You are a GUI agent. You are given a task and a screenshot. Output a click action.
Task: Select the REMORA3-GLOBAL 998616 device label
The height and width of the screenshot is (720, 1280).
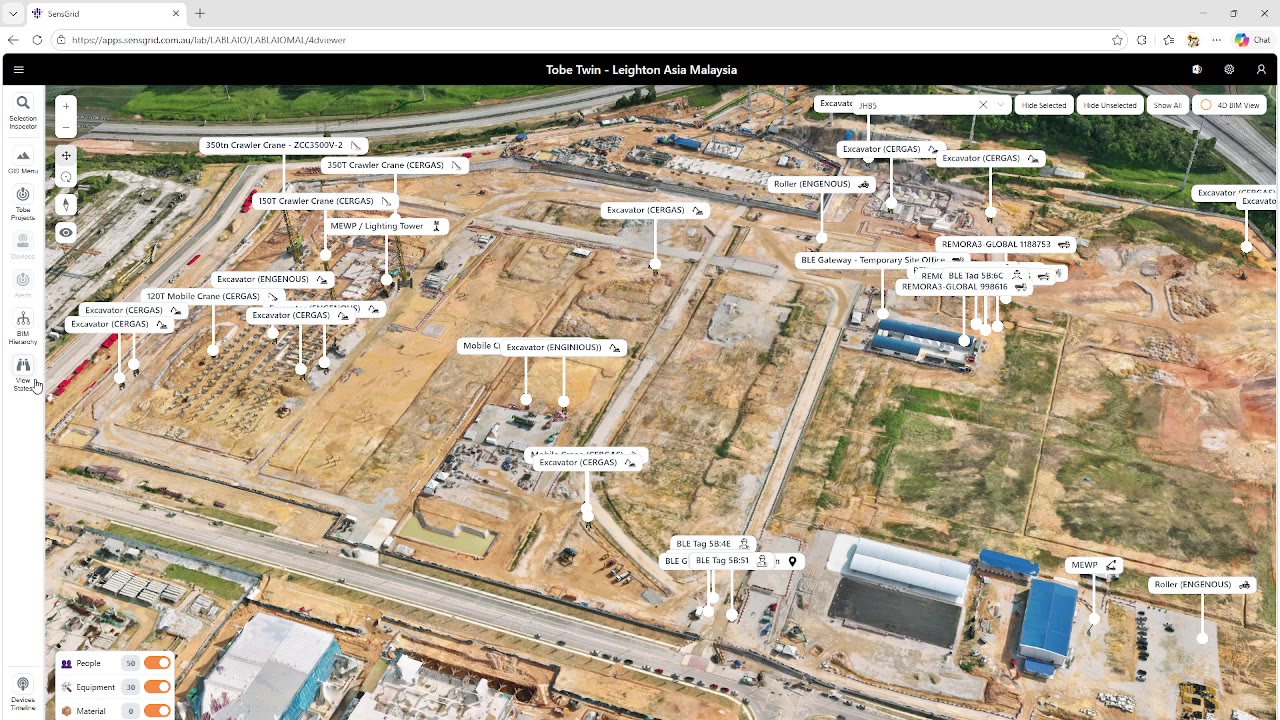[x=964, y=287]
